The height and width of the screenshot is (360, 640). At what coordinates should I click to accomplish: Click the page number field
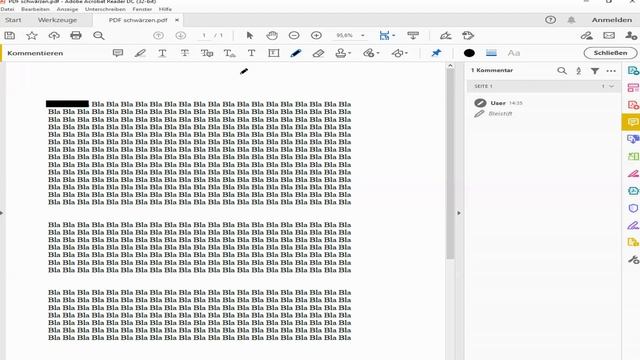coord(204,36)
